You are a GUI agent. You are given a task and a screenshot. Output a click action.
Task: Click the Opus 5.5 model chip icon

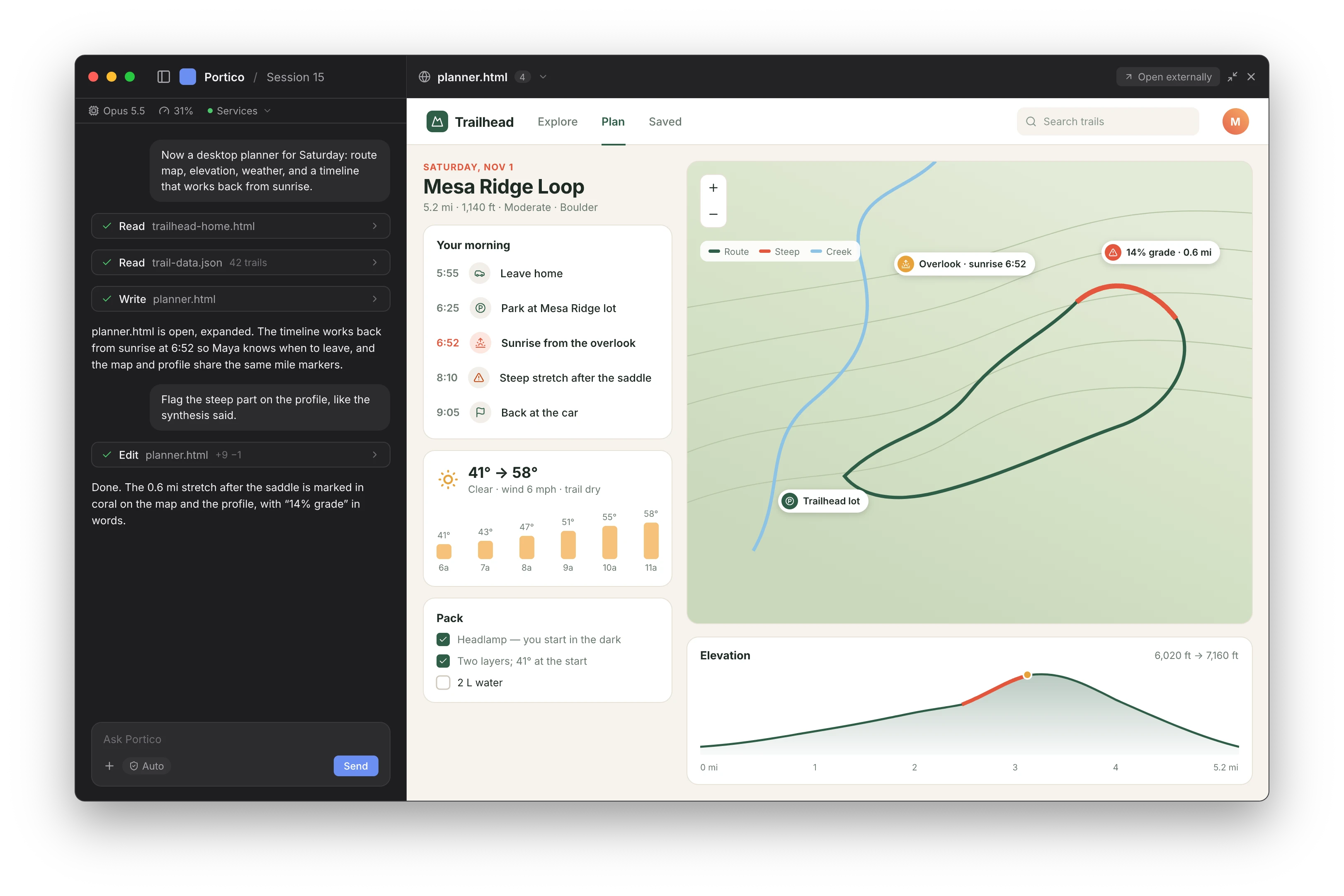tap(94, 111)
